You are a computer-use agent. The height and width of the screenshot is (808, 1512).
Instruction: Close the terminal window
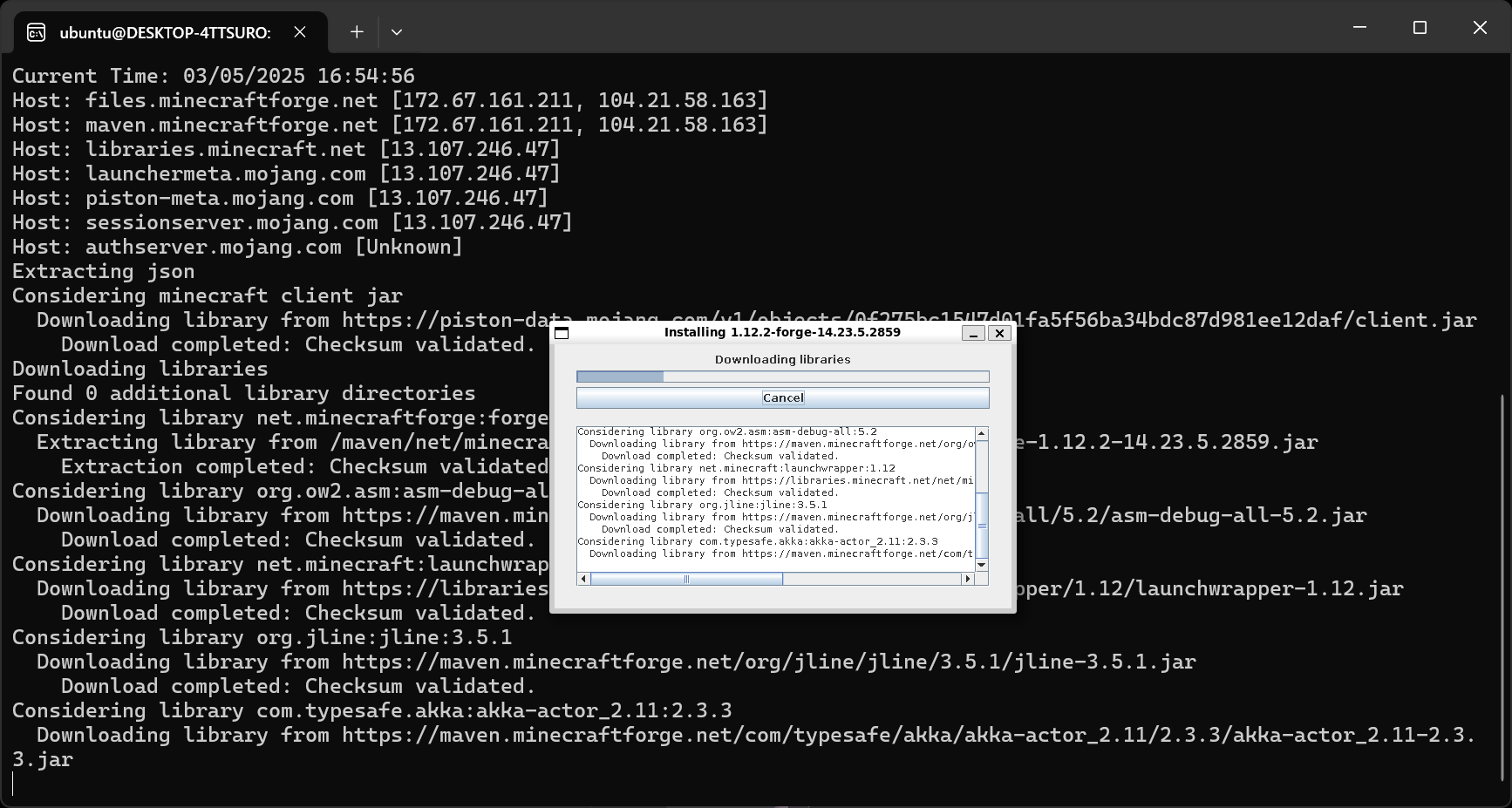coord(1480,28)
